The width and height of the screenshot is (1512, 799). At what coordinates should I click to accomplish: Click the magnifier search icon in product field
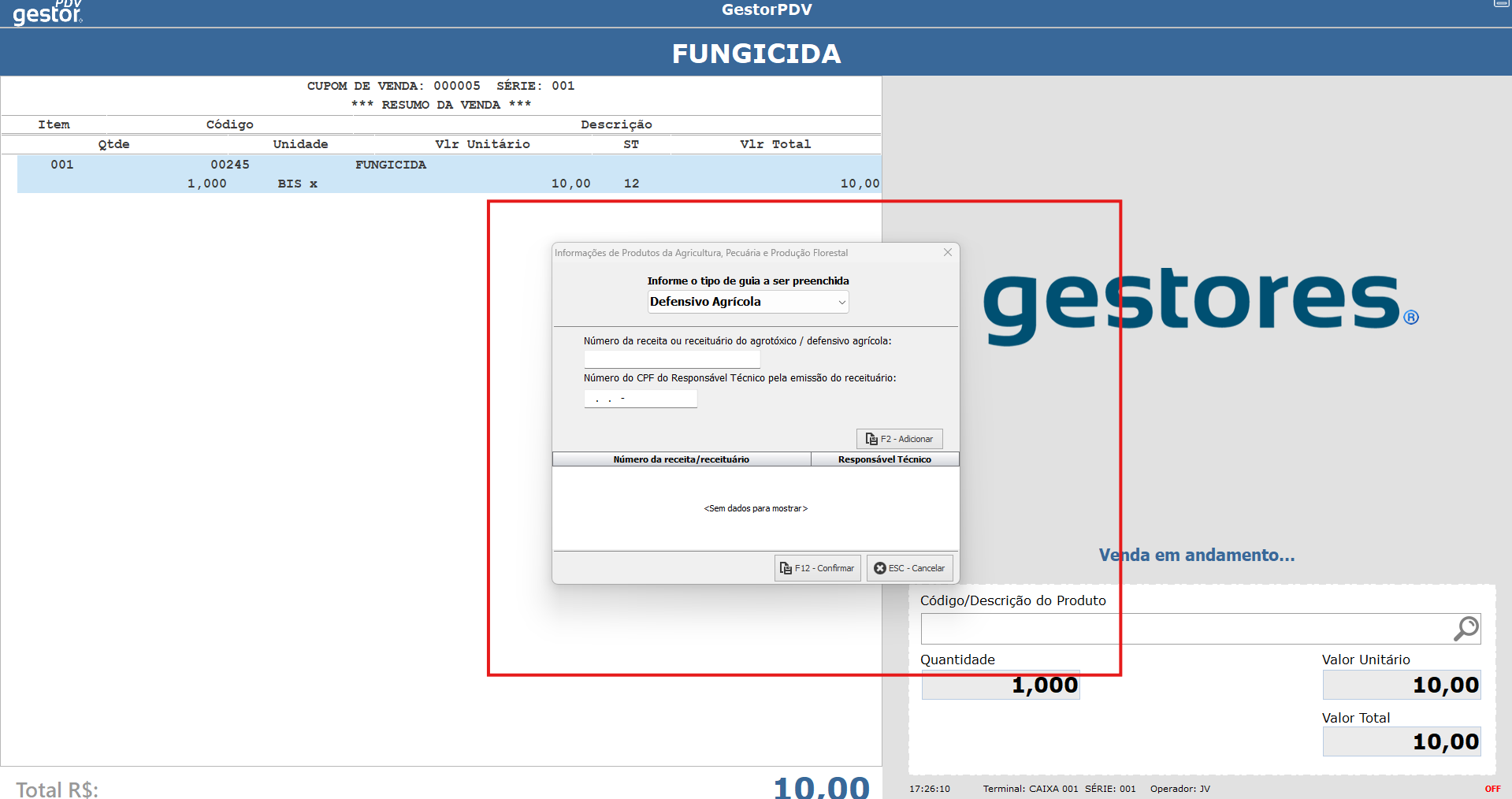[1466, 629]
